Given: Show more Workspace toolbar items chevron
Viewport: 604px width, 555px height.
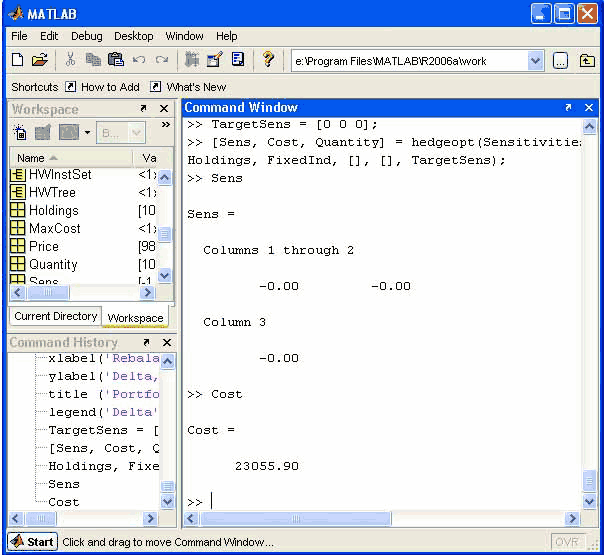Looking at the screenshot, I should coord(166,124).
